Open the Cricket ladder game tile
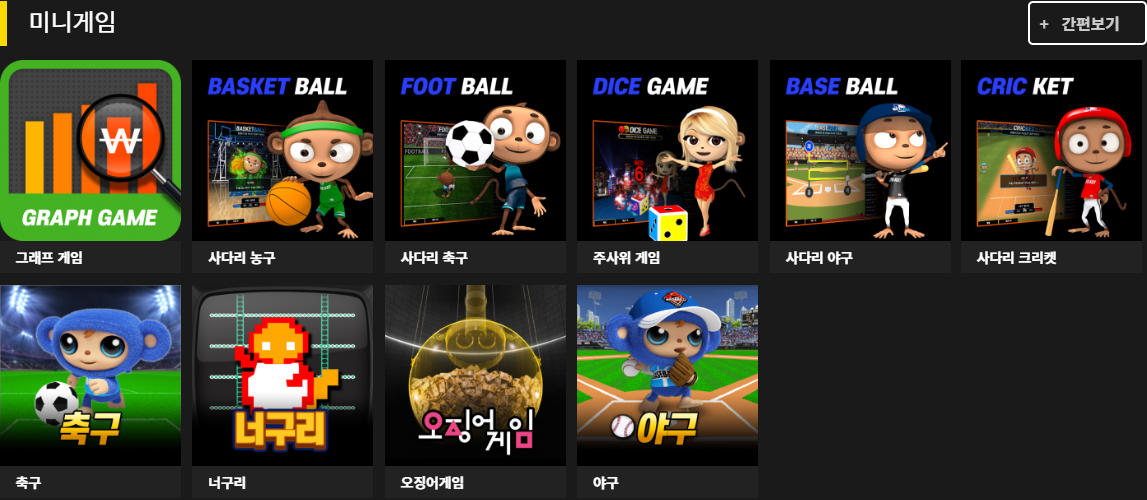 click(1052, 151)
